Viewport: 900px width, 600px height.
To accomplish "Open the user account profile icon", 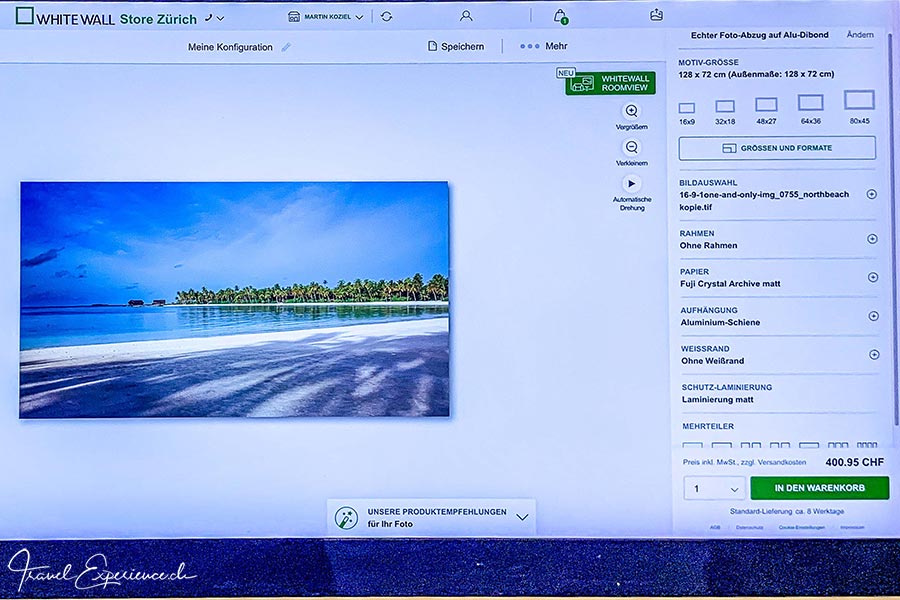I will tap(466, 16).
